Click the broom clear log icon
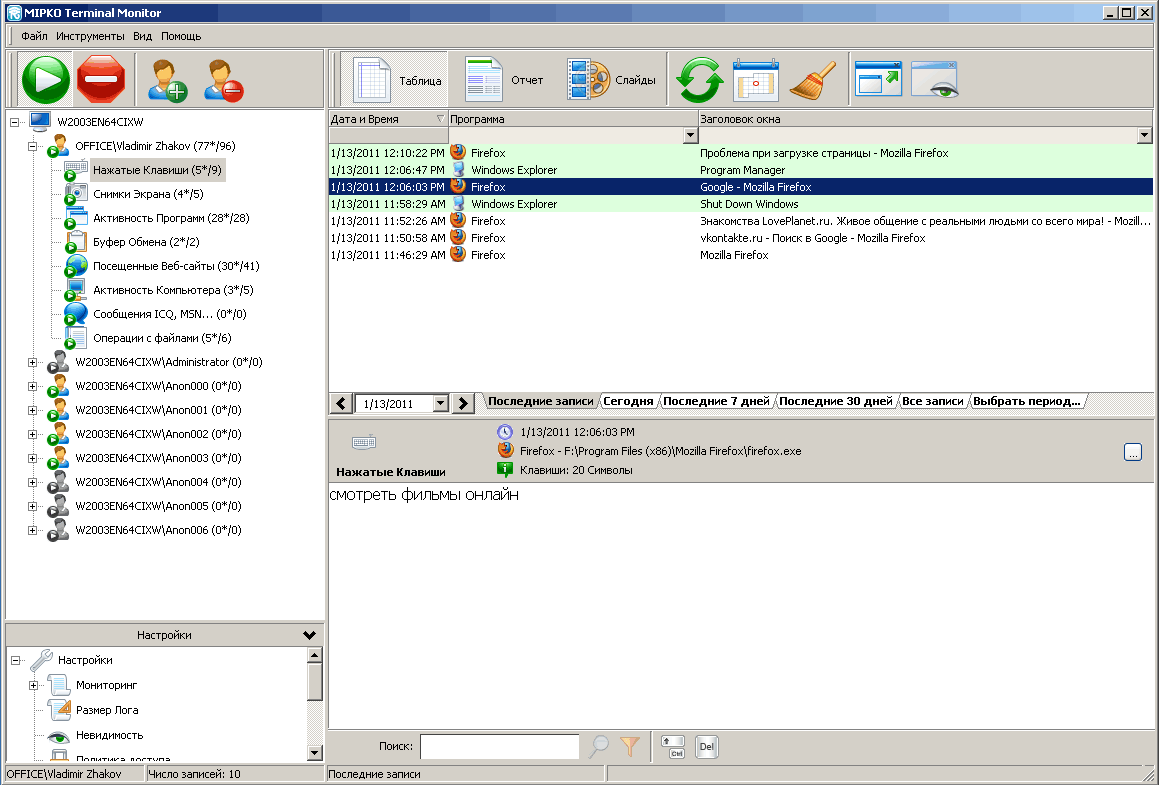The height and width of the screenshot is (785, 1159). [x=810, y=80]
